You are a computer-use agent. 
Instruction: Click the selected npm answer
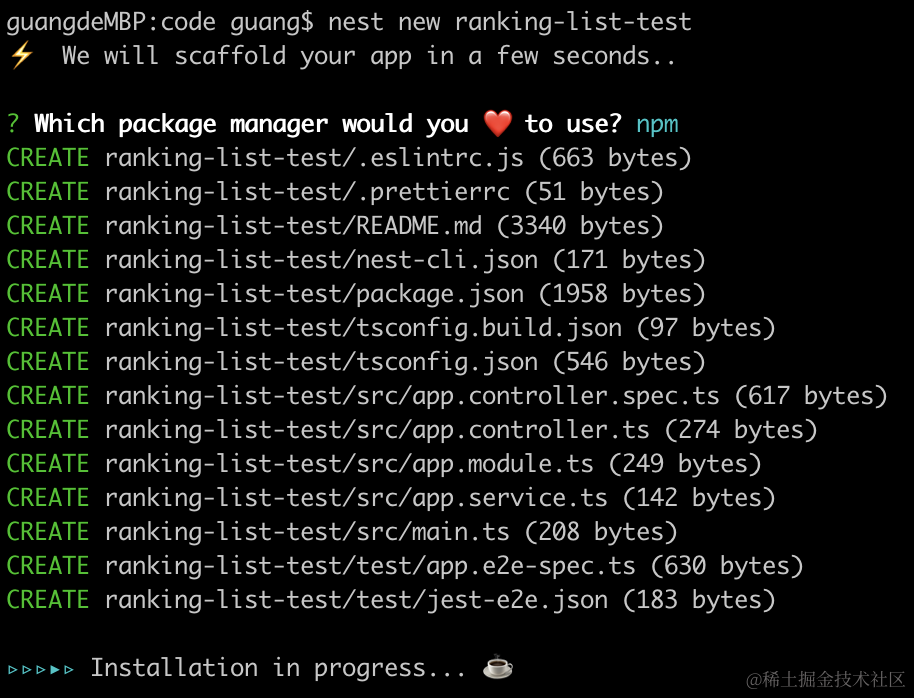pos(657,124)
